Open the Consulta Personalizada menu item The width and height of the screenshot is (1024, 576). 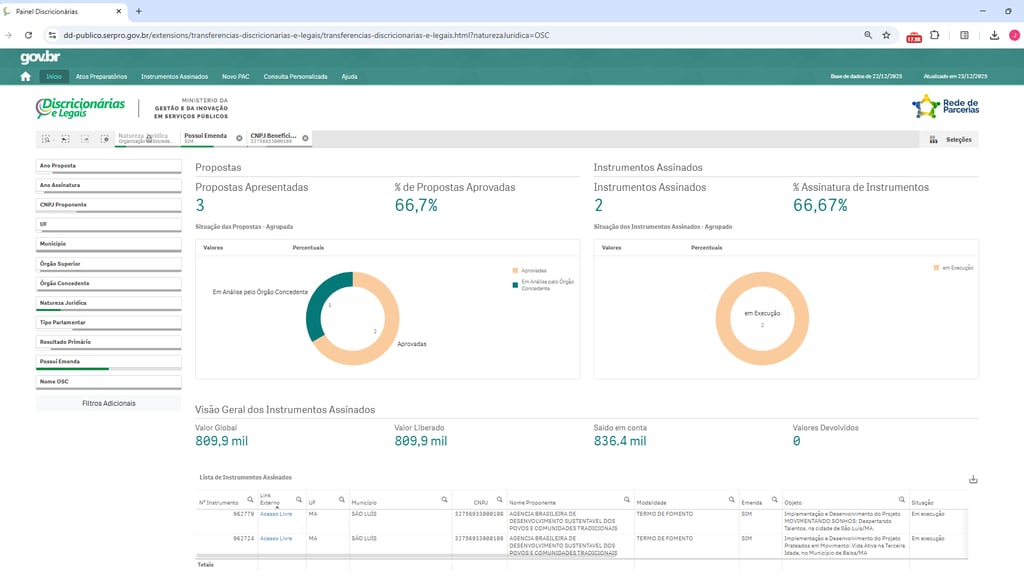click(x=295, y=77)
